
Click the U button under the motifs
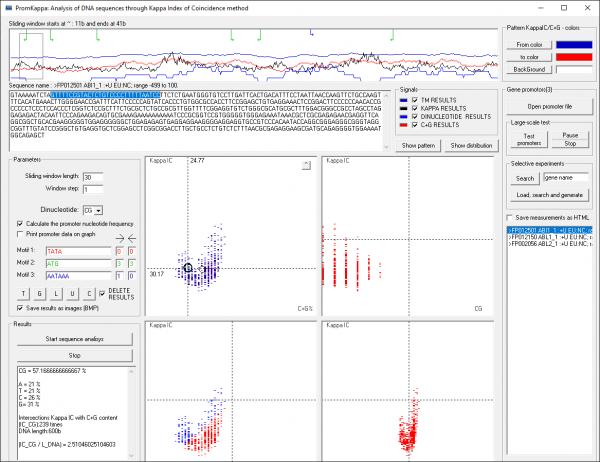click(73, 294)
